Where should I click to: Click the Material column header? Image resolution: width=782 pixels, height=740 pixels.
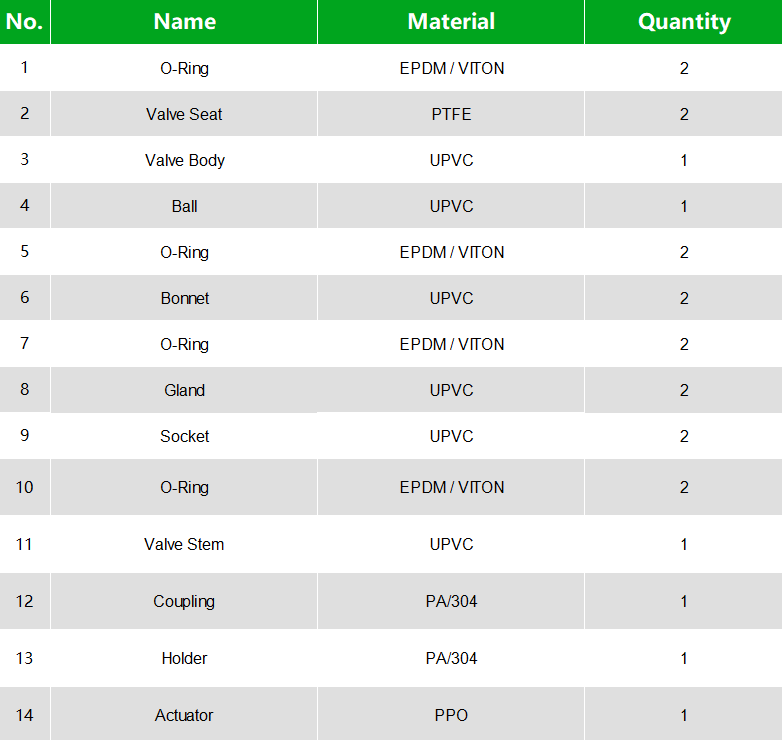pyautogui.click(x=451, y=21)
